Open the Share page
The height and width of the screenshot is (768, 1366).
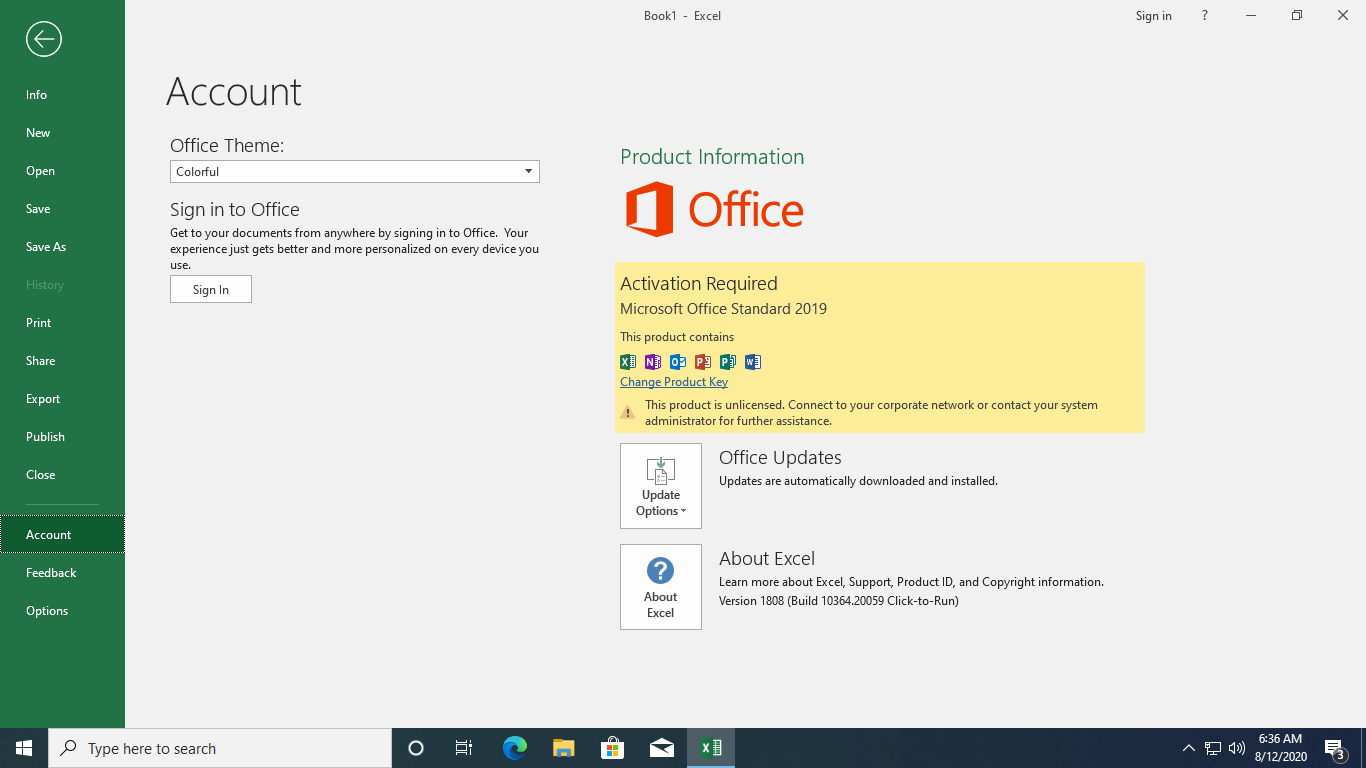(62, 361)
